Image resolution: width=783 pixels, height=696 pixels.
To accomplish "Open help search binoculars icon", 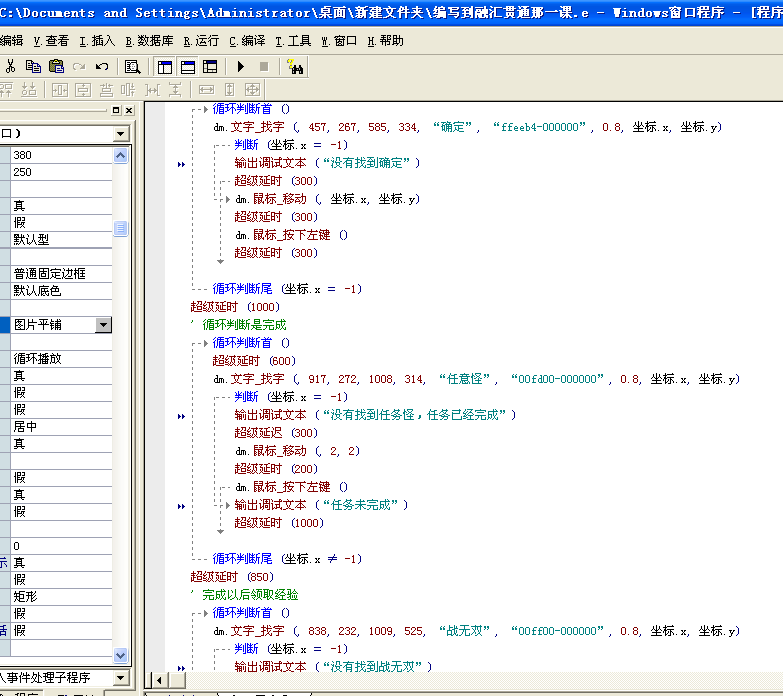I will pyautogui.click(x=295, y=66).
